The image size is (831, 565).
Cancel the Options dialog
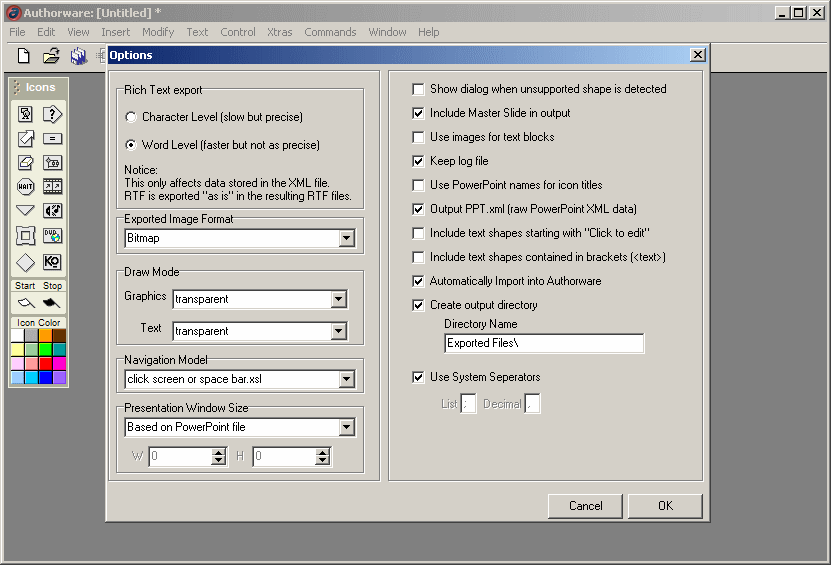click(x=585, y=505)
